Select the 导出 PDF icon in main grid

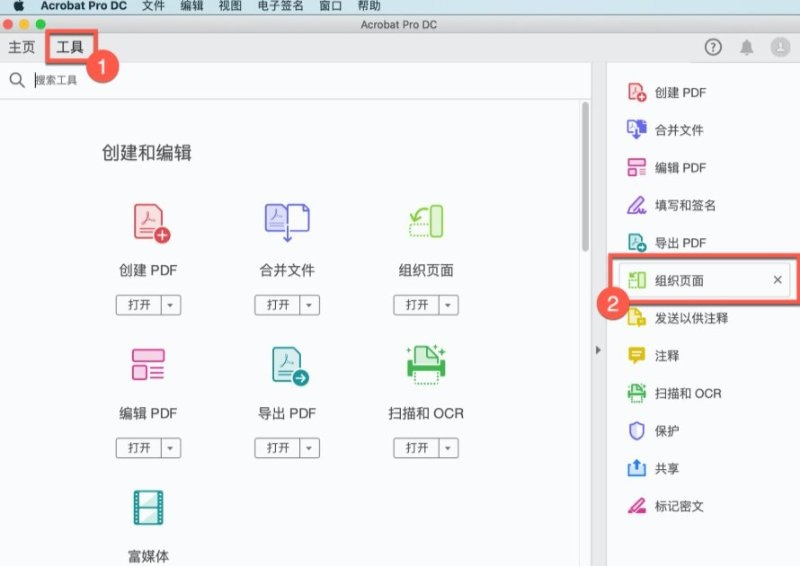pyautogui.click(x=290, y=366)
